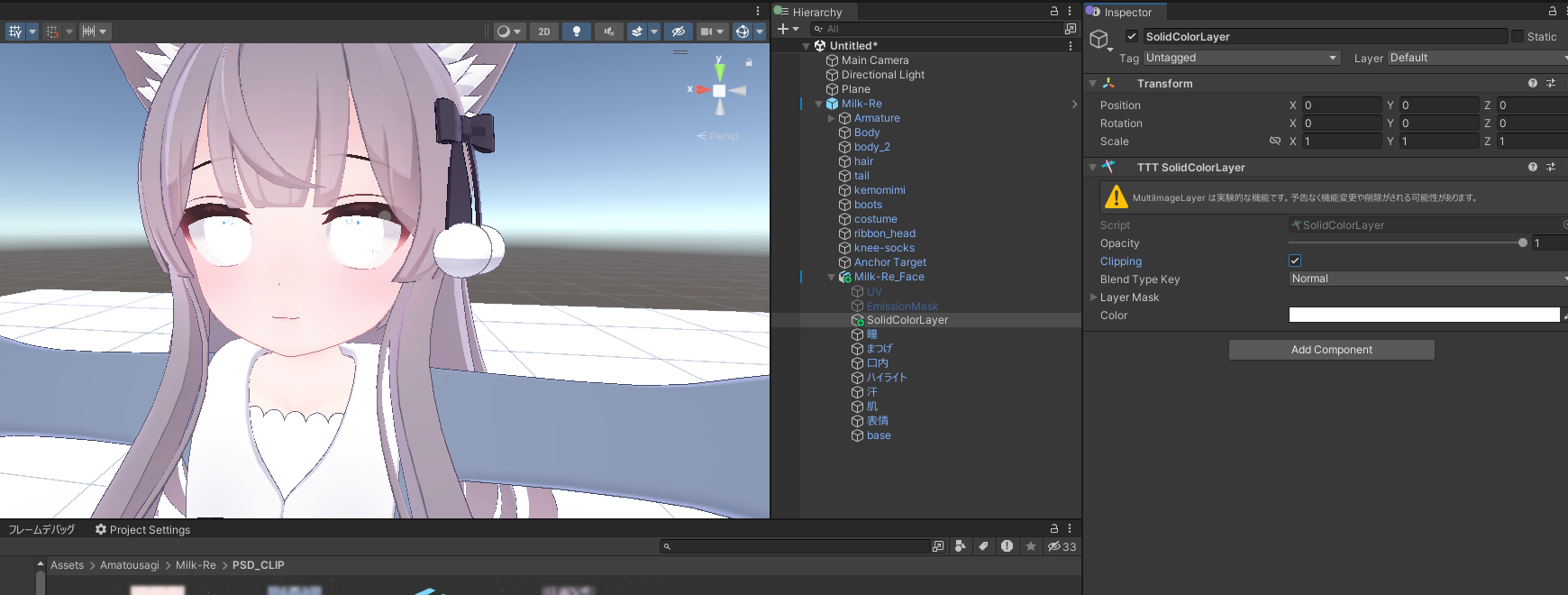Click the search by label tag icon
Screen dimensions: 1568x595
983,546
